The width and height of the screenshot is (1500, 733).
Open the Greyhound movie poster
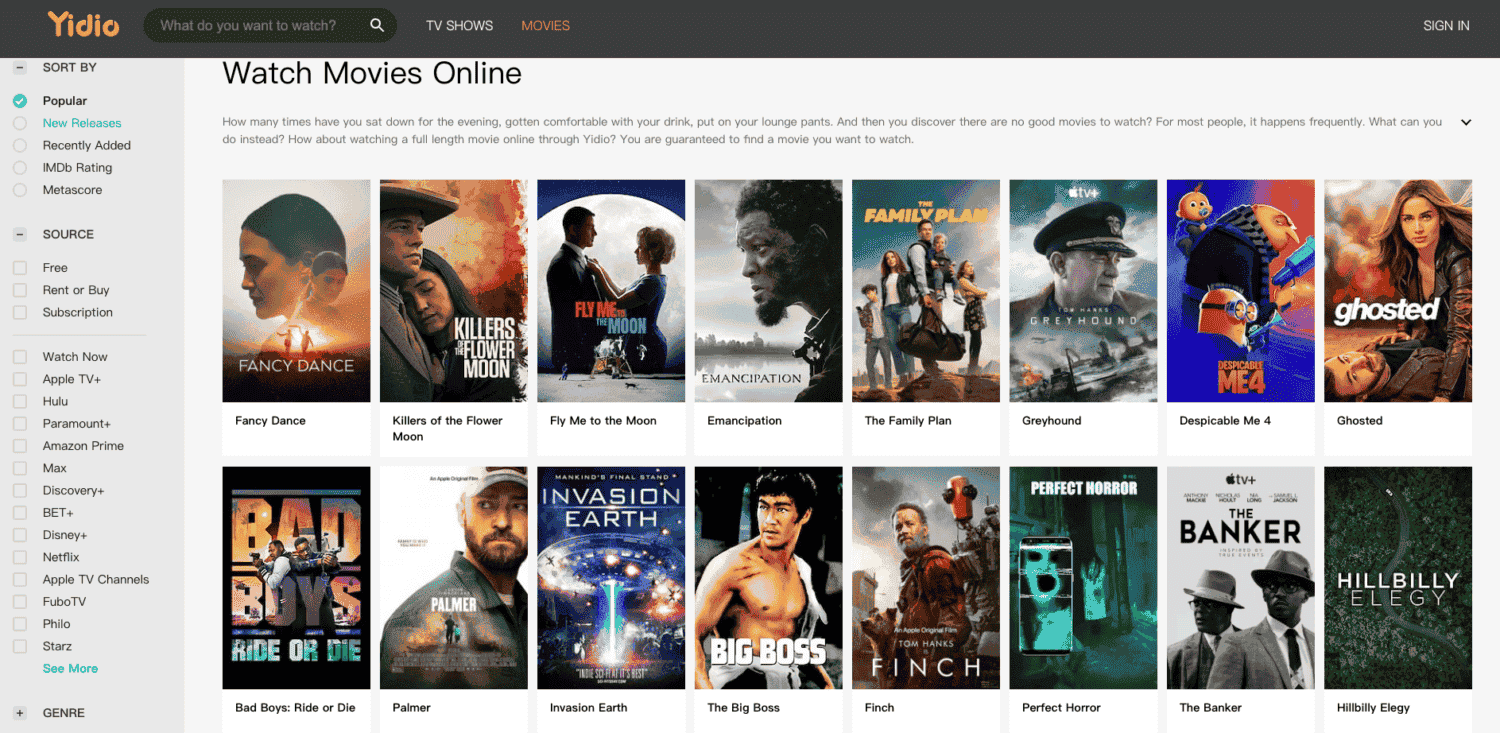pyautogui.click(x=1083, y=291)
